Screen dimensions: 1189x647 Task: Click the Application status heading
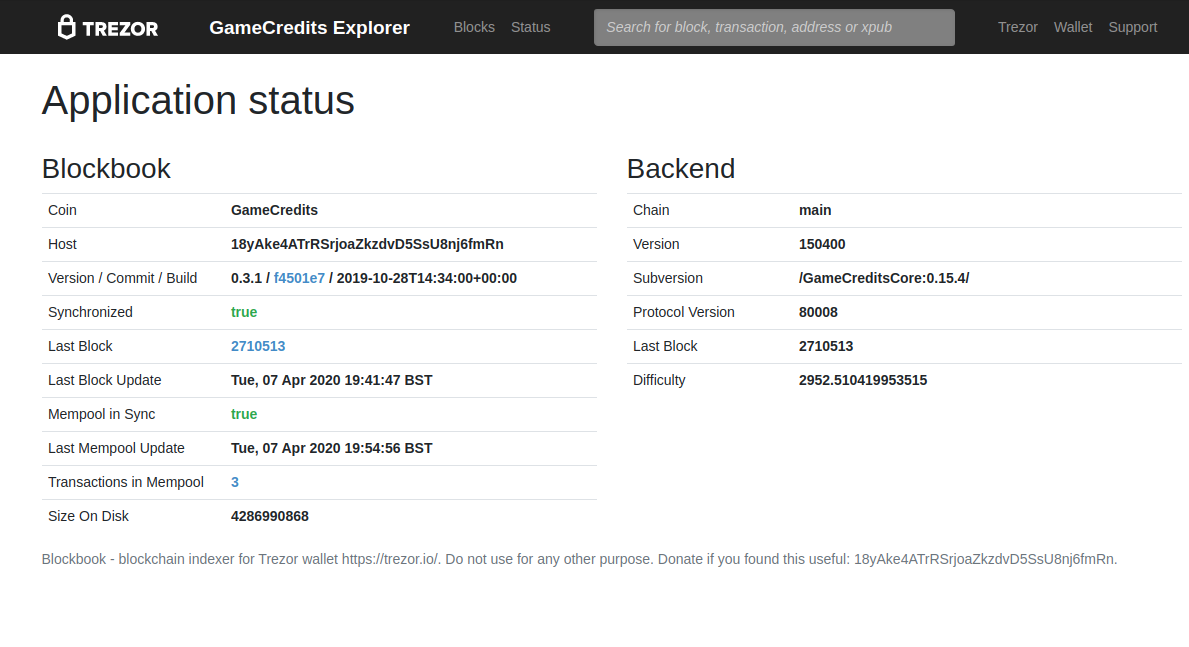198,101
